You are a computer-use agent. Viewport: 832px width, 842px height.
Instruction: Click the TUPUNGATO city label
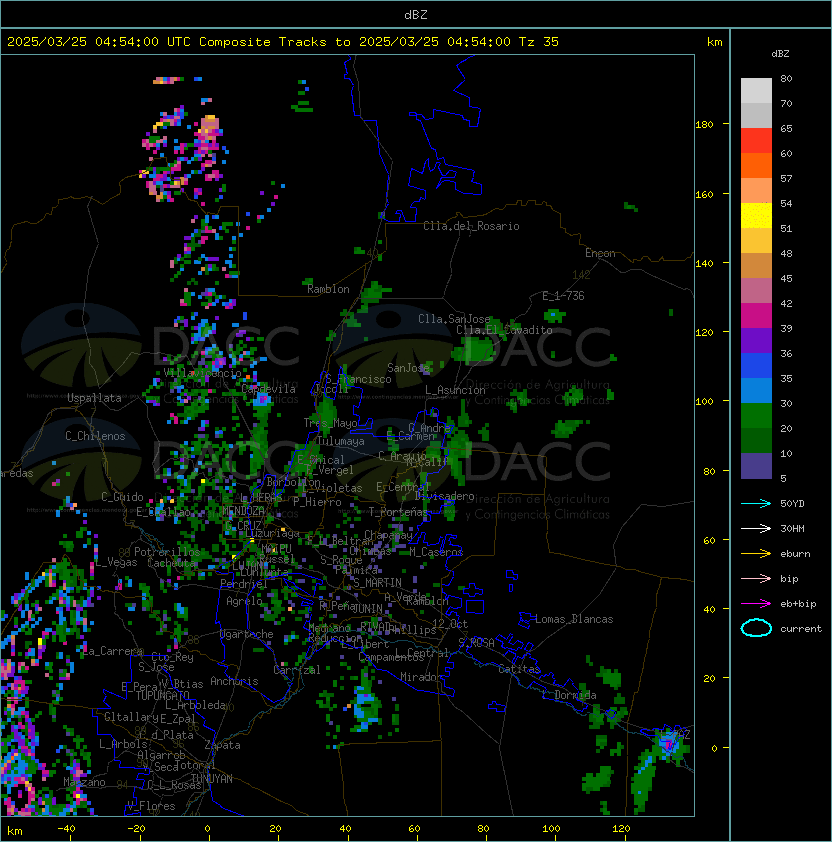[163, 695]
